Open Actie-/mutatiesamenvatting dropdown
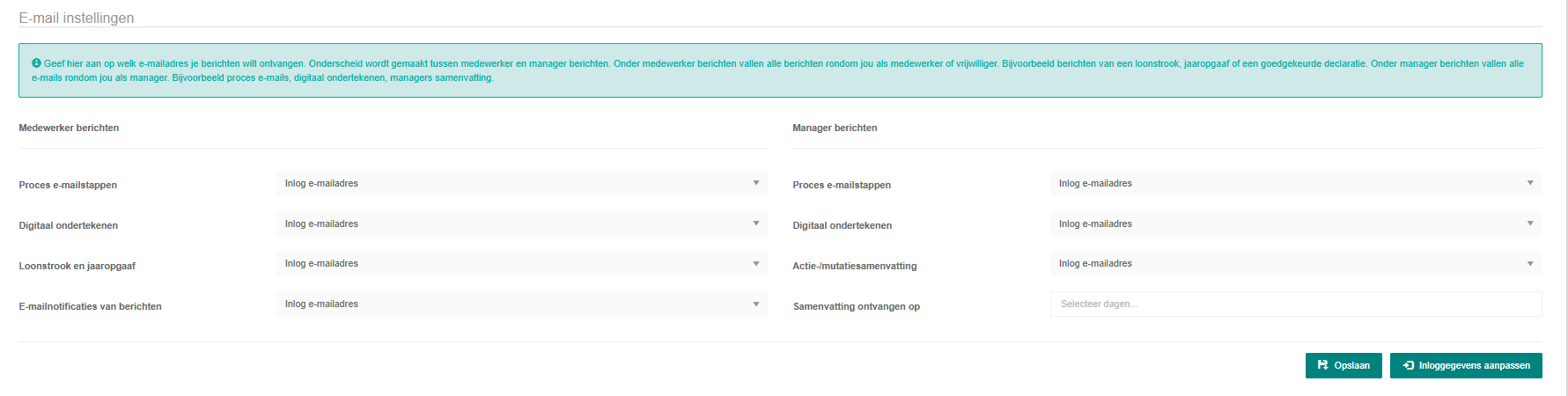The height and width of the screenshot is (396, 1568). pyautogui.click(x=1295, y=264)
